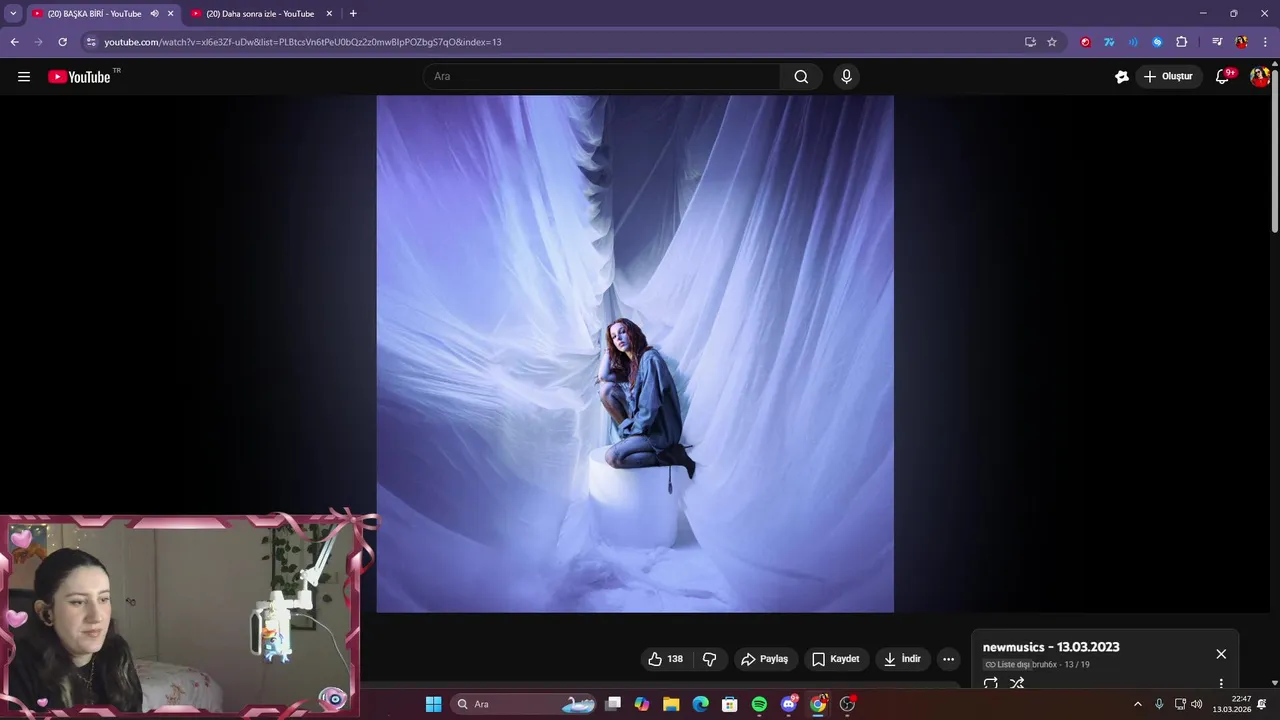Open Chrome three-dot menu
This screenshot has height=720, width=1280.
(1265, 42)
